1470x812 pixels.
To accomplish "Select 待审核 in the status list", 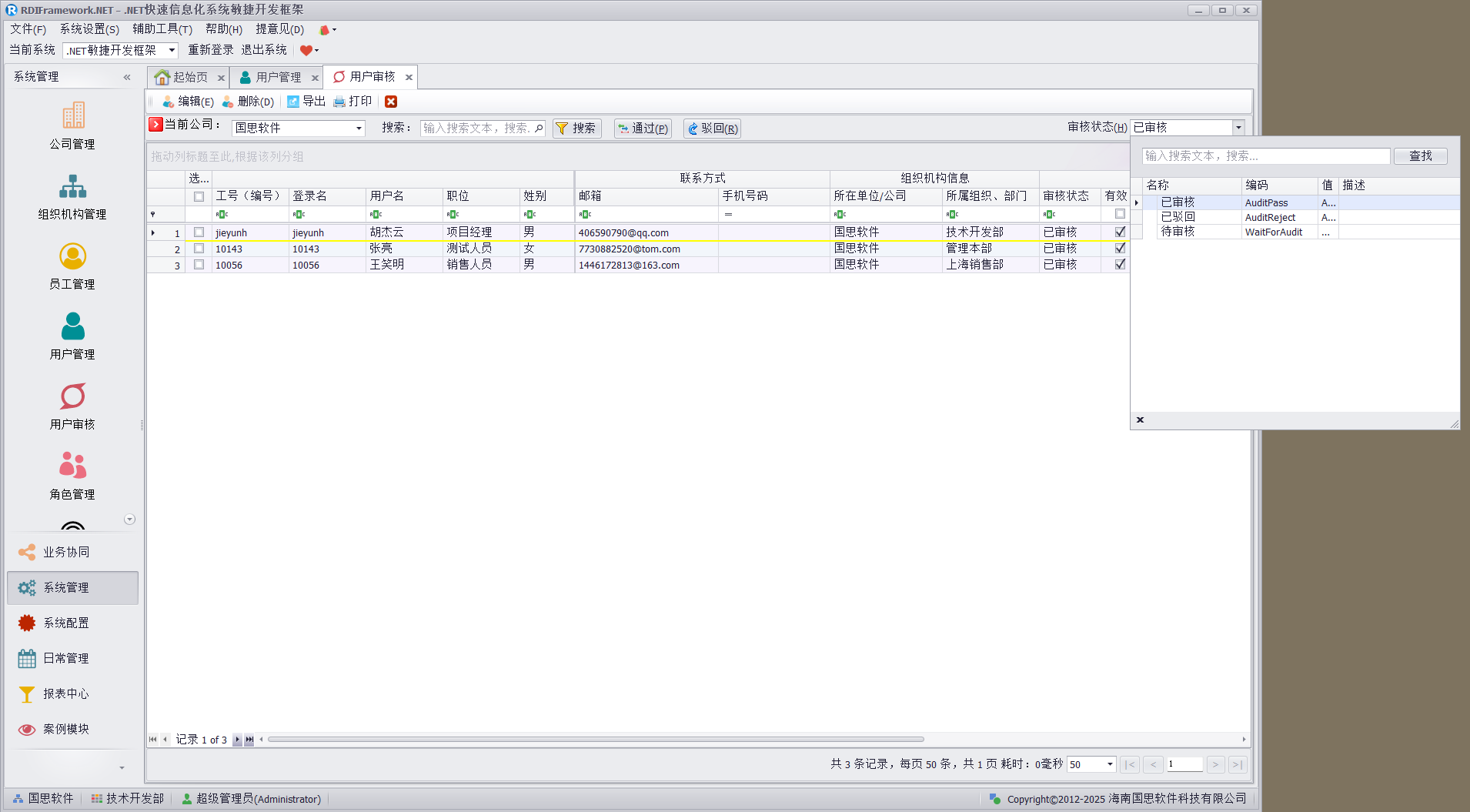I will tap(1178, 232).
